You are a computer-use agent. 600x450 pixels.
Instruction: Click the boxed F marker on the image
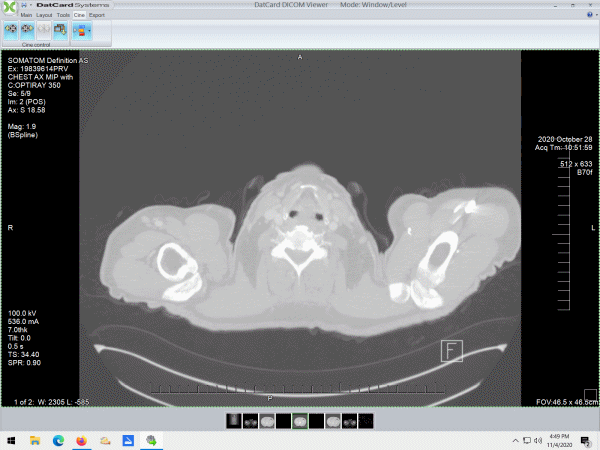[452, 350]
